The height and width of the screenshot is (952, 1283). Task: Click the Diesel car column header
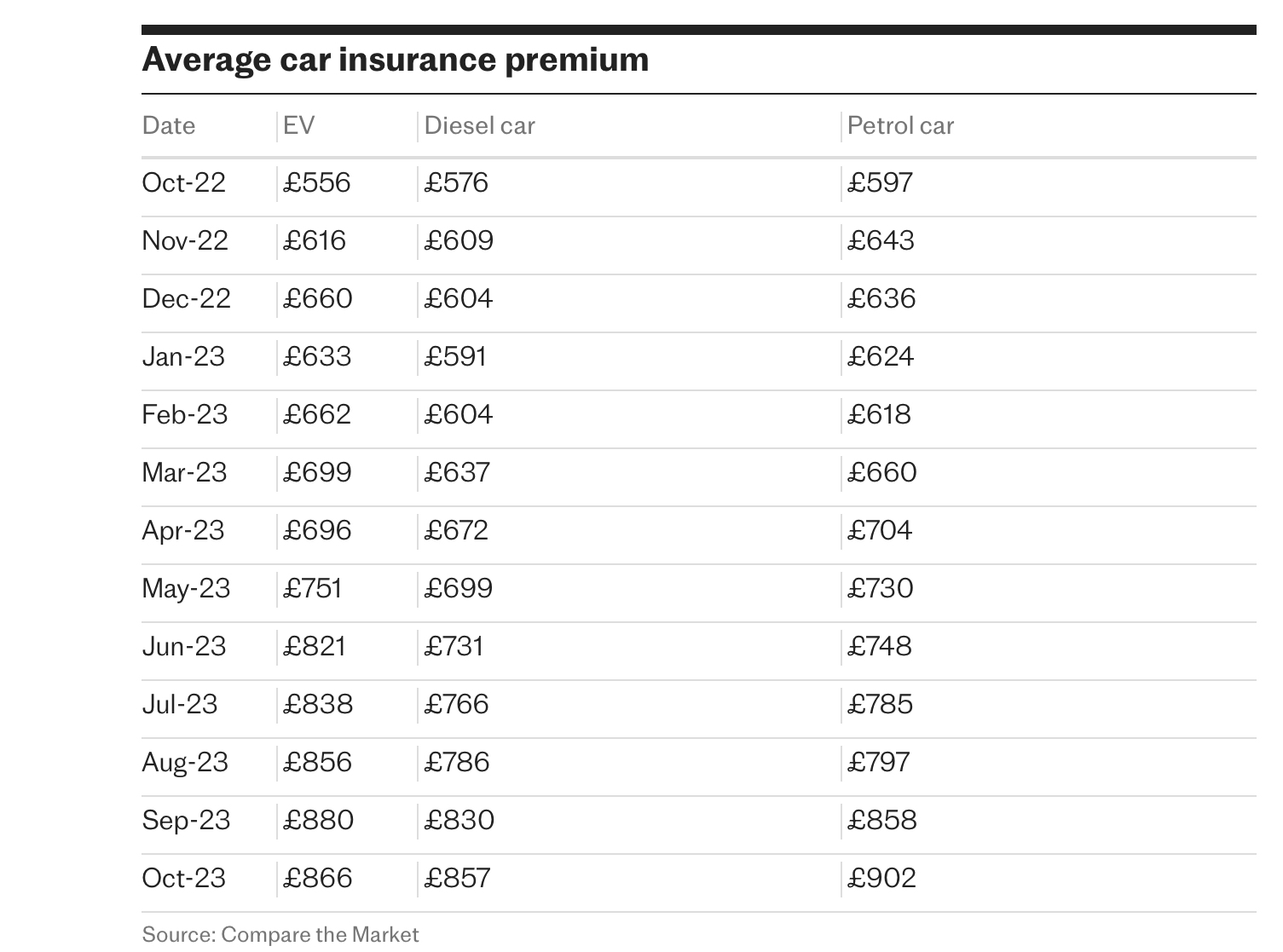[479, 125]
